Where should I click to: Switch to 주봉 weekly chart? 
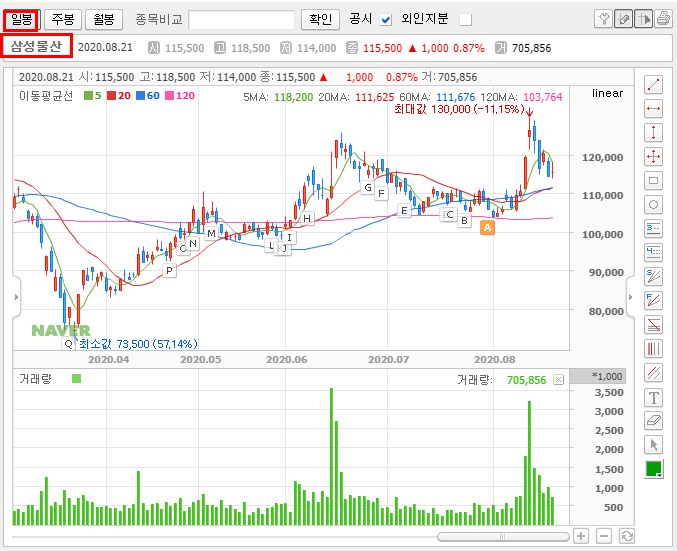click(63, 19)
